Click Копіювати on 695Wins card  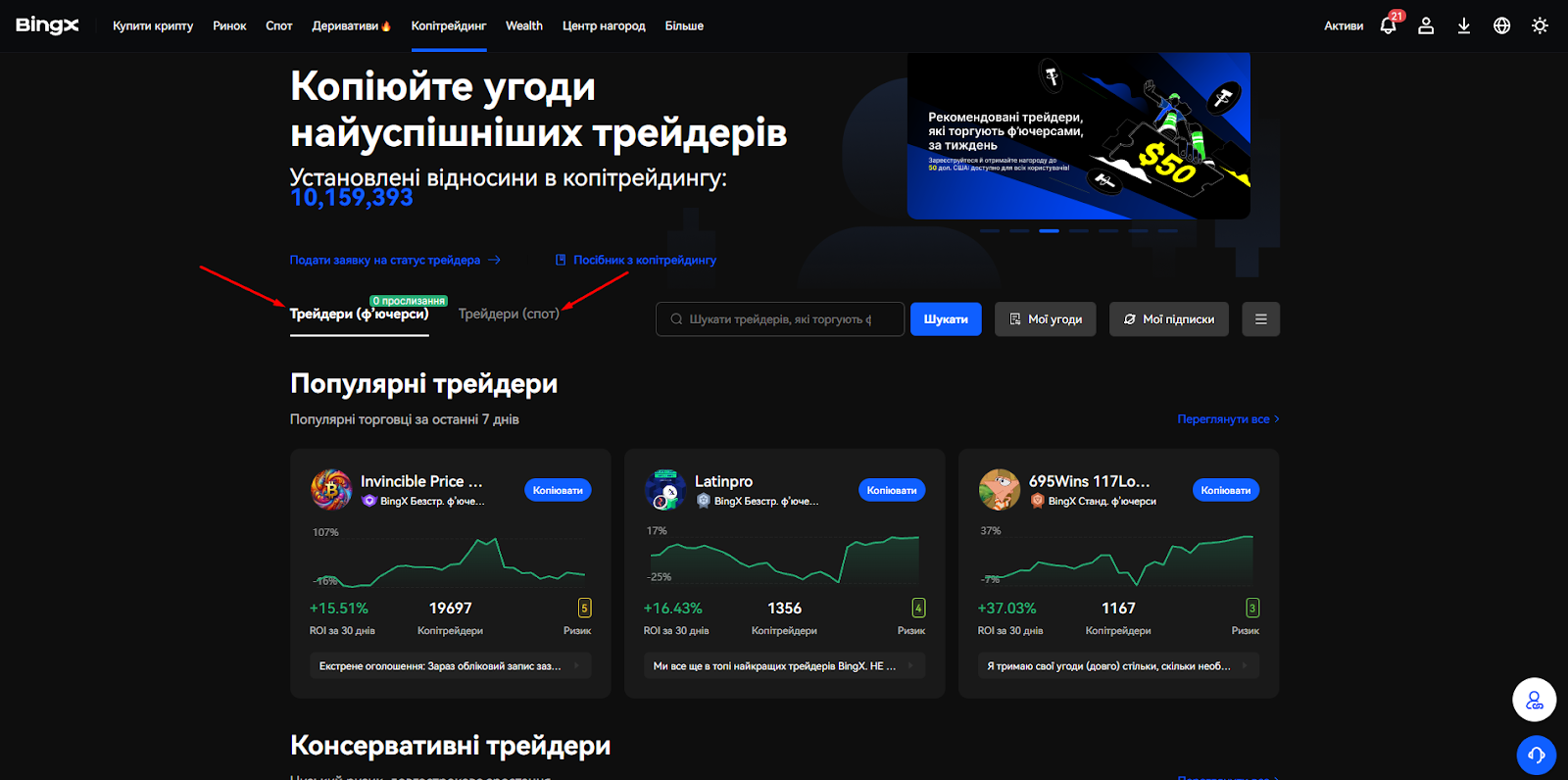pyautogui.click(x=1226, y=490)
